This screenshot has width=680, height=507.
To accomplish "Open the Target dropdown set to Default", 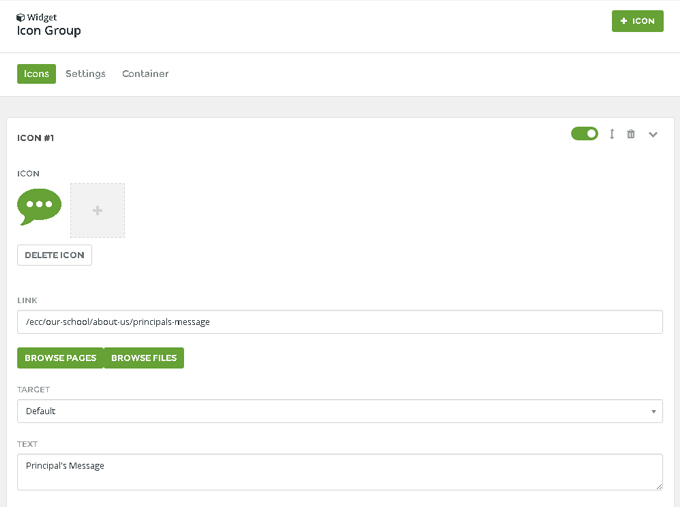I will (339, 411).
